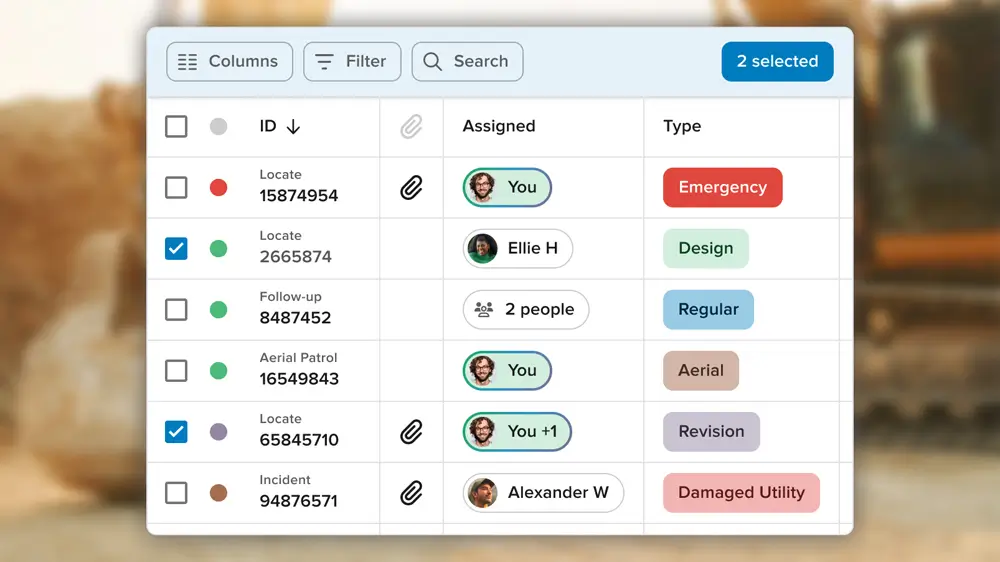
Task: Click the green status dot for 8487452
Action: click(x=219, y=309)
